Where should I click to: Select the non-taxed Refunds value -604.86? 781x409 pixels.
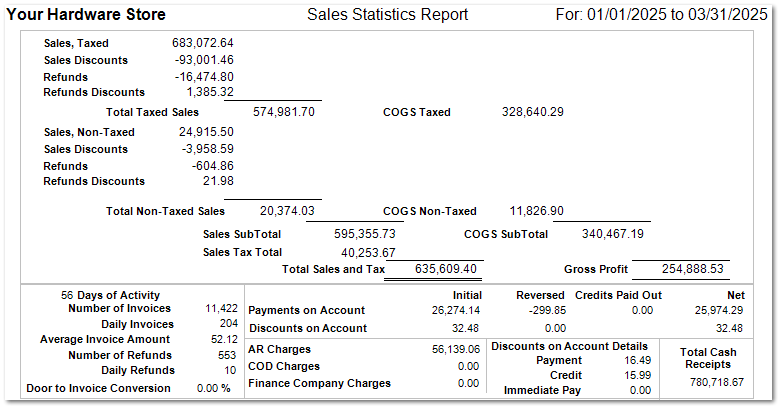(213, 165)
